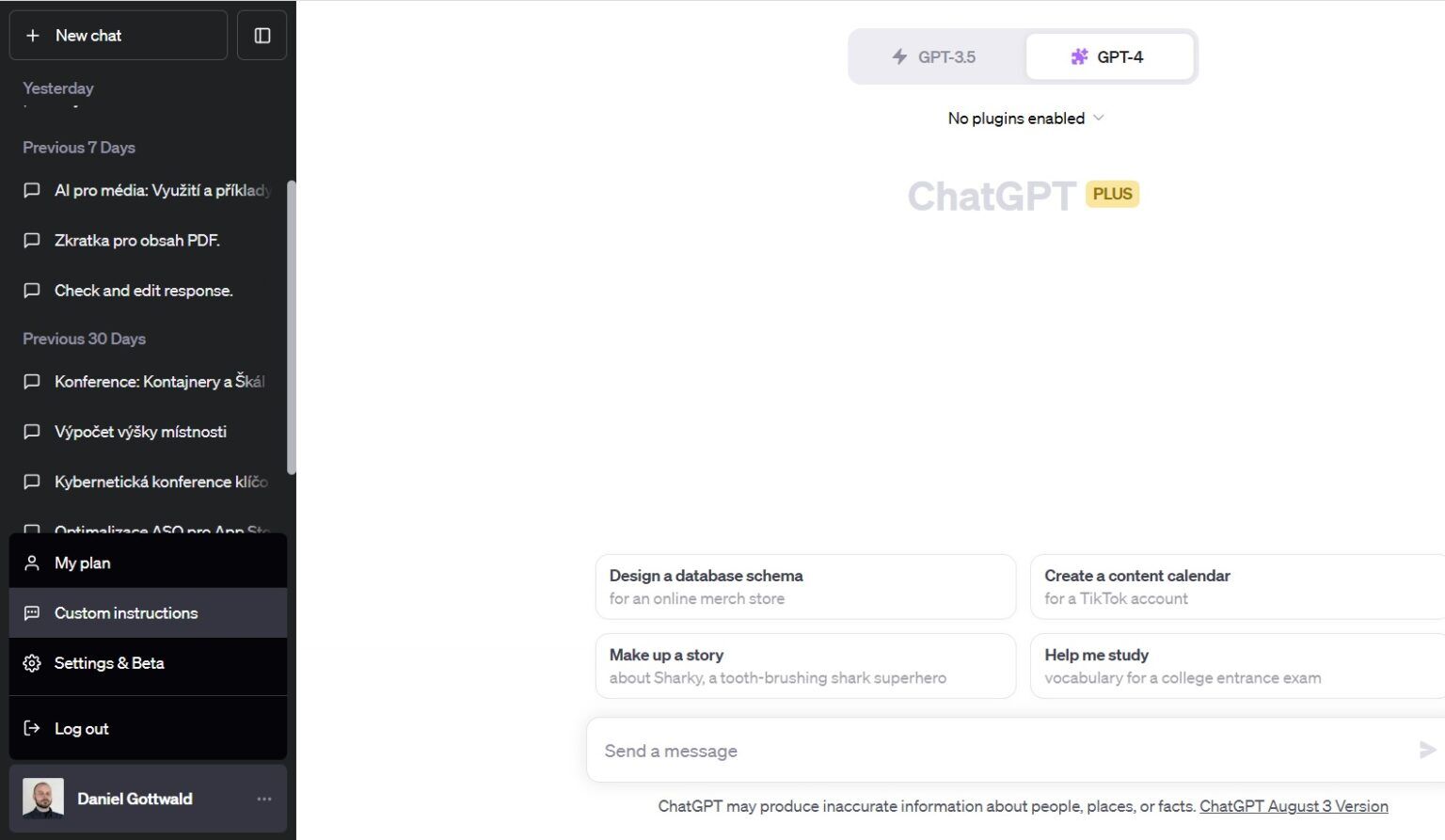Collapse the sidebar using the panel icon
Image resolution: width=1445 pixels, height=840 pixels.
(262, 34)
